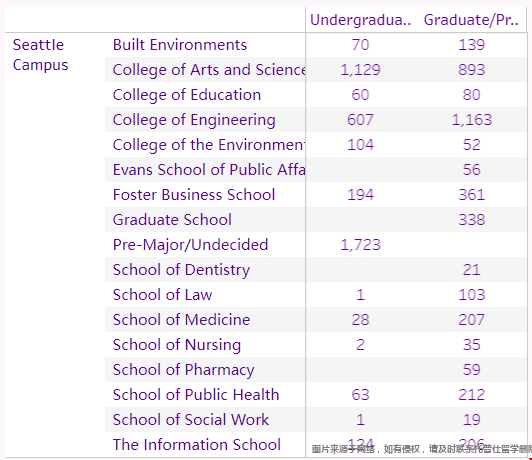The width and height of the screenshot is (532, 460).
Task: Click the 1,723 undergraduate value cell
Action: [360, 245]
